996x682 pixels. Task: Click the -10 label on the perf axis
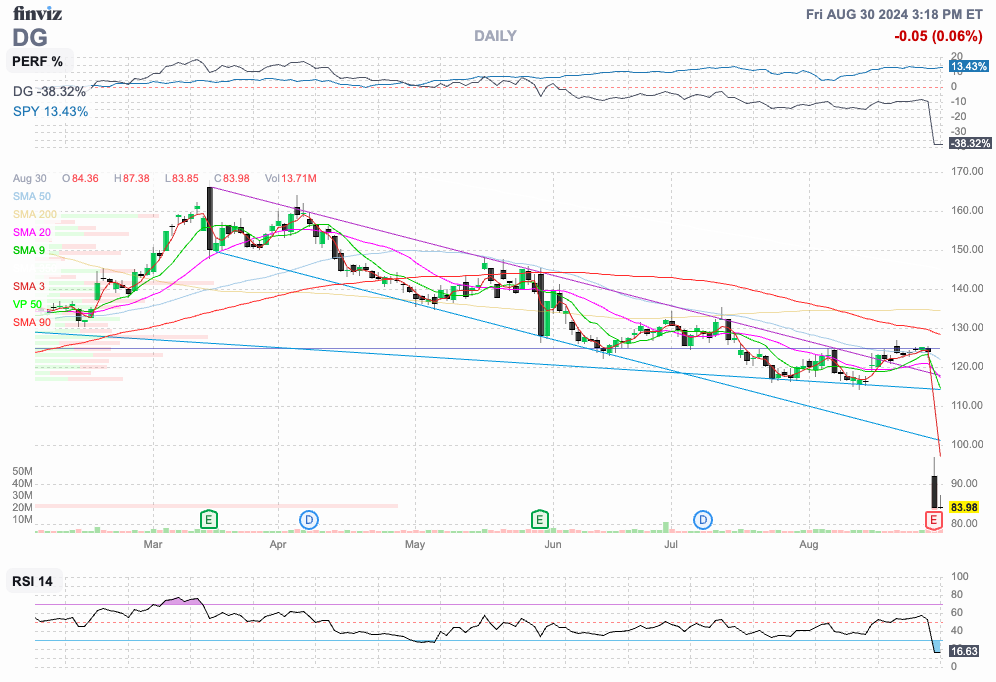point(959,102)
